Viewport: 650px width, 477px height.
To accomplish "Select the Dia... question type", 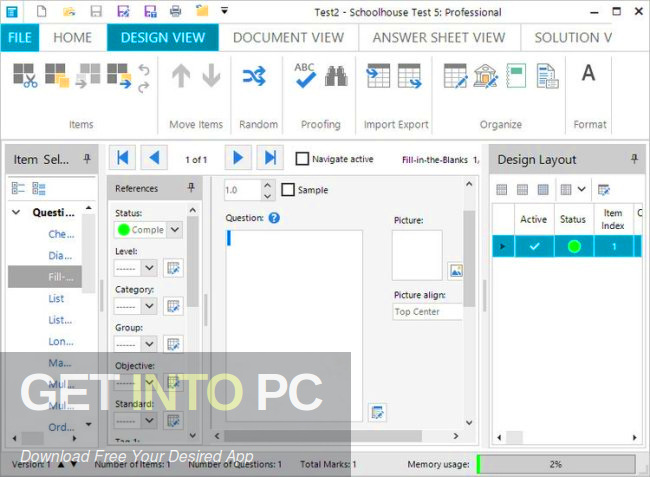I will pos(60,256).
